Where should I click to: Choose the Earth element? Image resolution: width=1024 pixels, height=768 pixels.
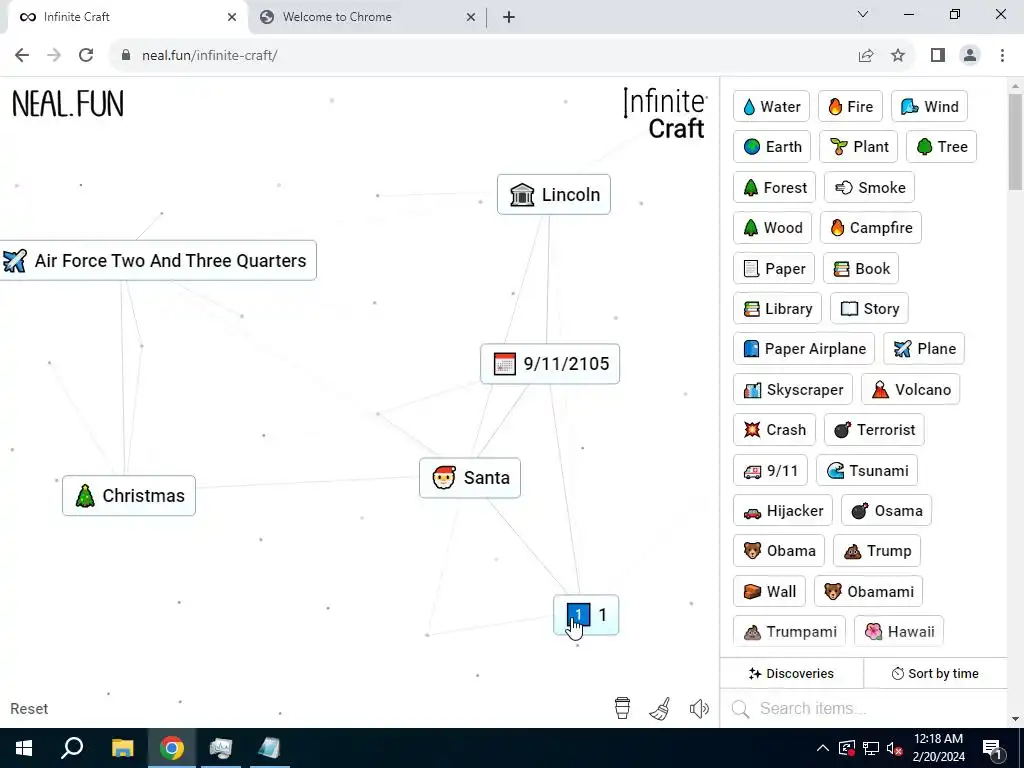tap(772, 147)
